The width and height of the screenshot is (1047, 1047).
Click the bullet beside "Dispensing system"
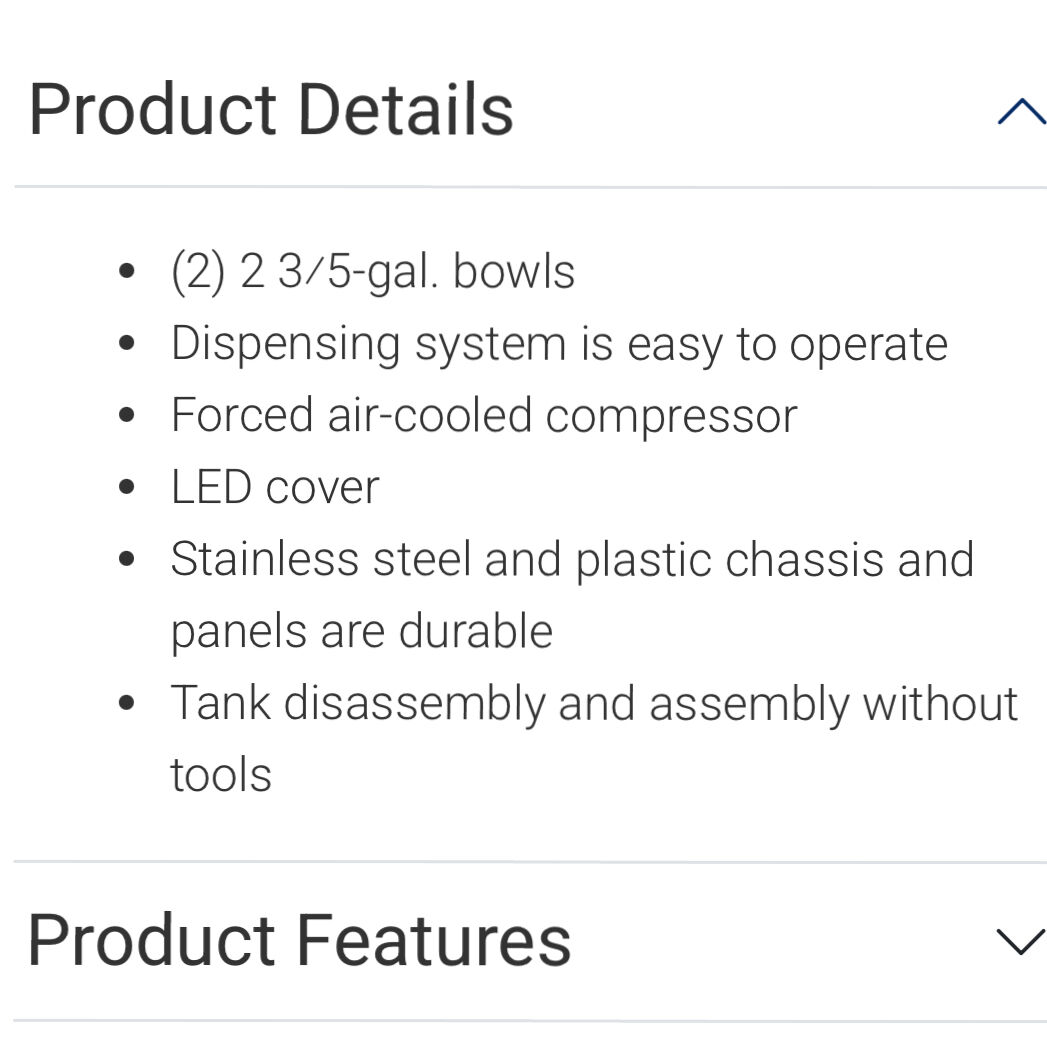point(126,345)
